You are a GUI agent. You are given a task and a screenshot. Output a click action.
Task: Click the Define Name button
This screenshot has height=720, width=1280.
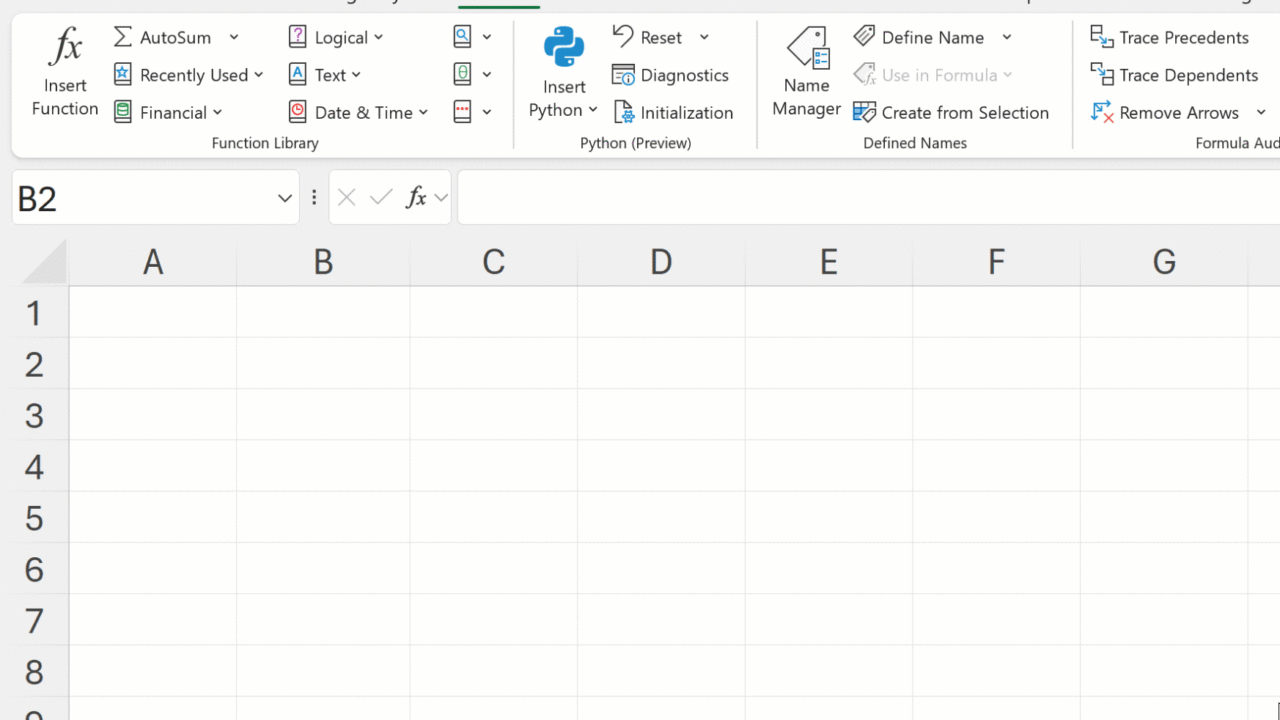pos(920,38)
